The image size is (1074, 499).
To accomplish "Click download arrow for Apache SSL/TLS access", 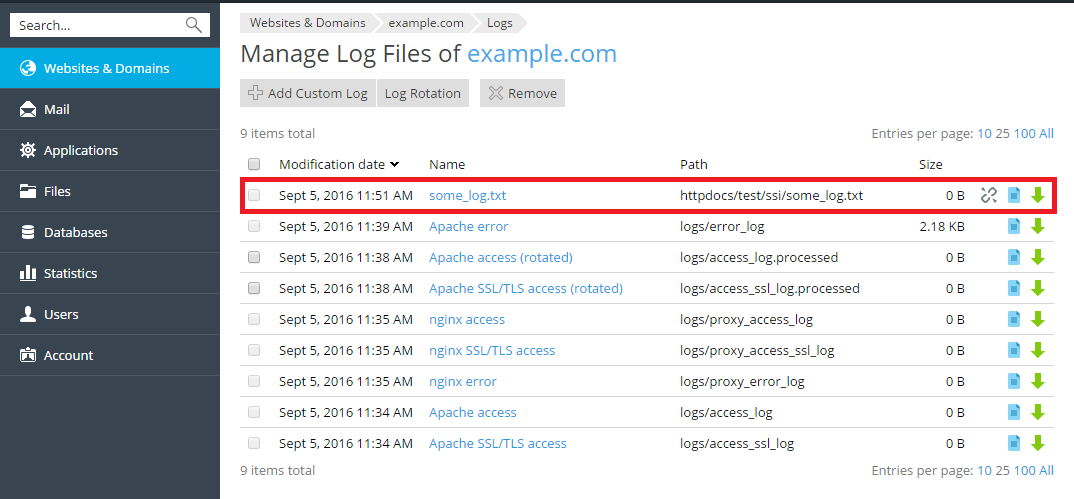I will [1038, 444].
